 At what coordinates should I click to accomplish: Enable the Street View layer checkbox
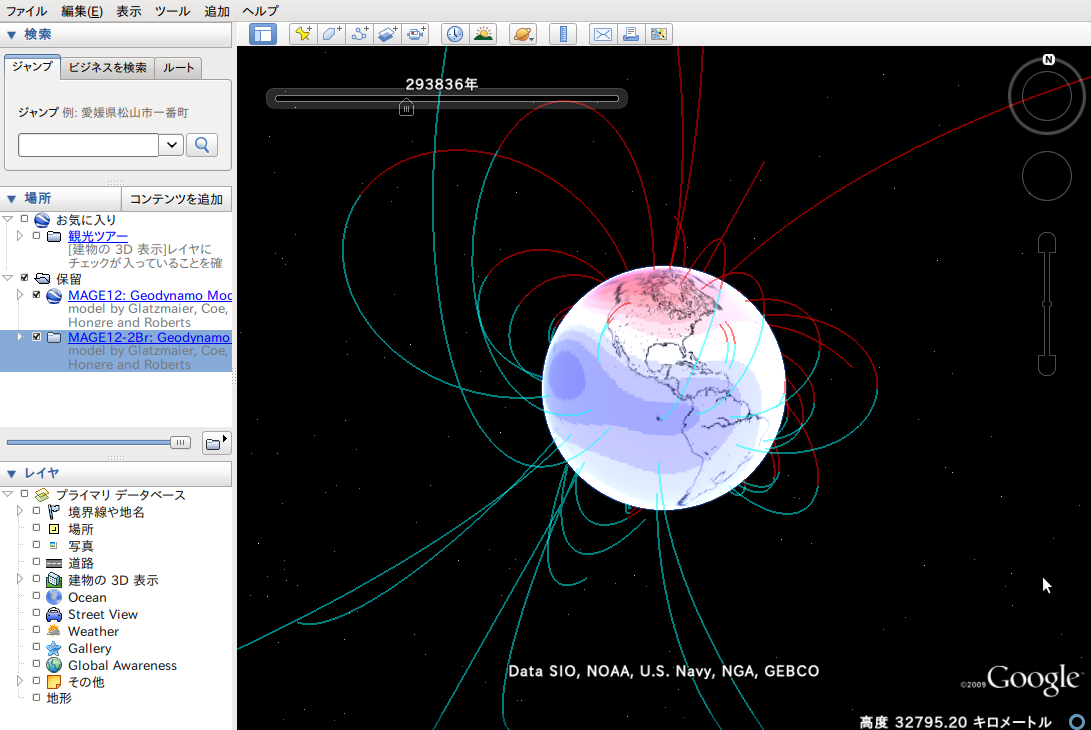pos(37,614)
